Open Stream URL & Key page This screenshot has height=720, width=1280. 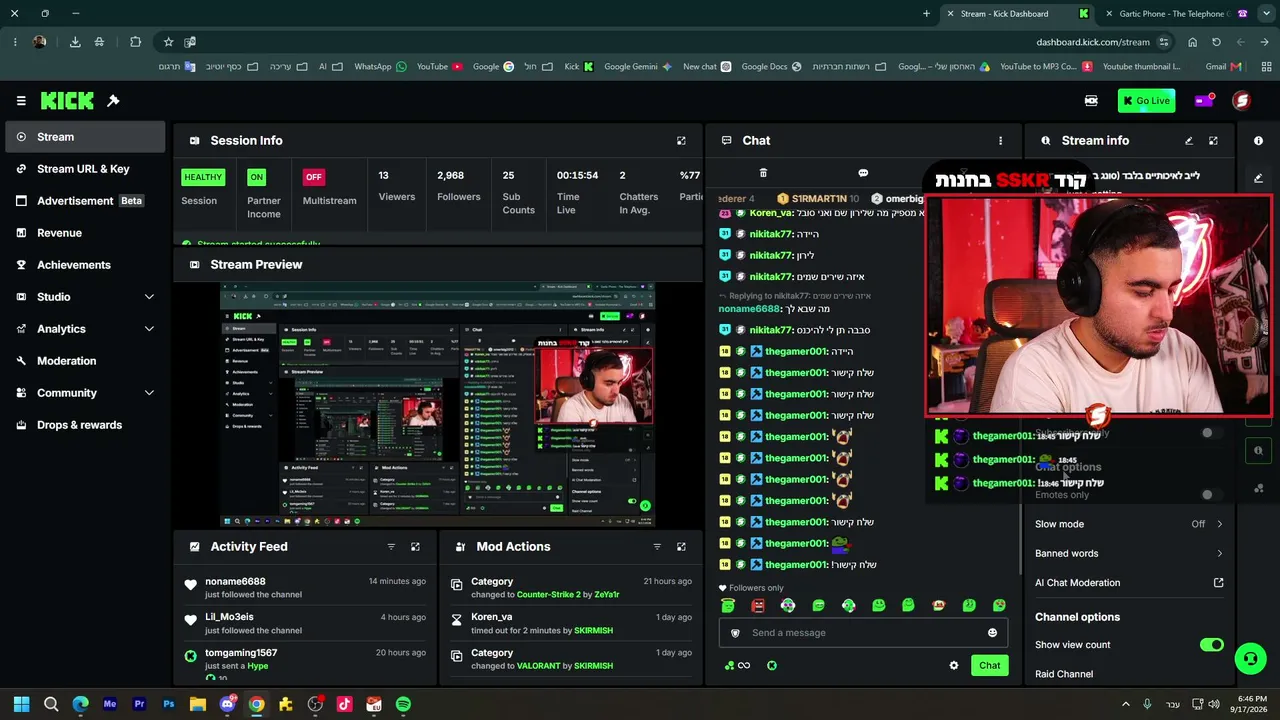(x=85, y=169)
